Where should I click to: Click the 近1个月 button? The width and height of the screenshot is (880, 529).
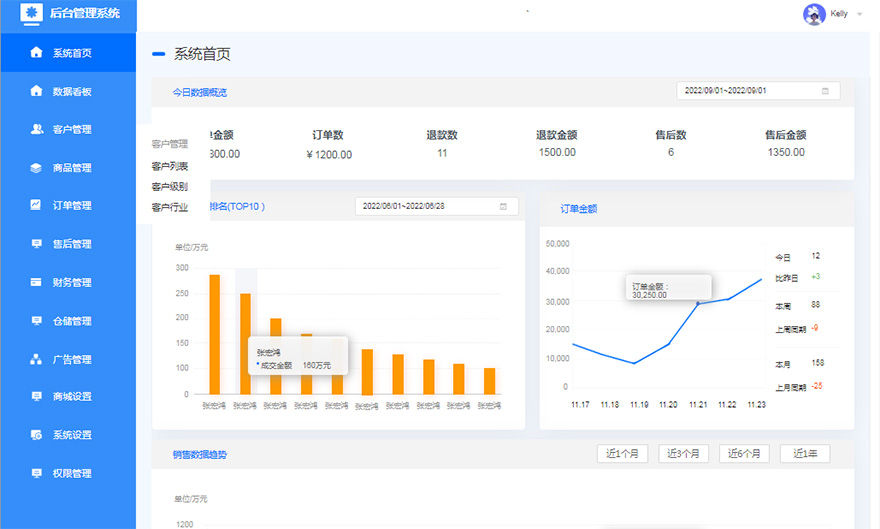pos(625,454)
